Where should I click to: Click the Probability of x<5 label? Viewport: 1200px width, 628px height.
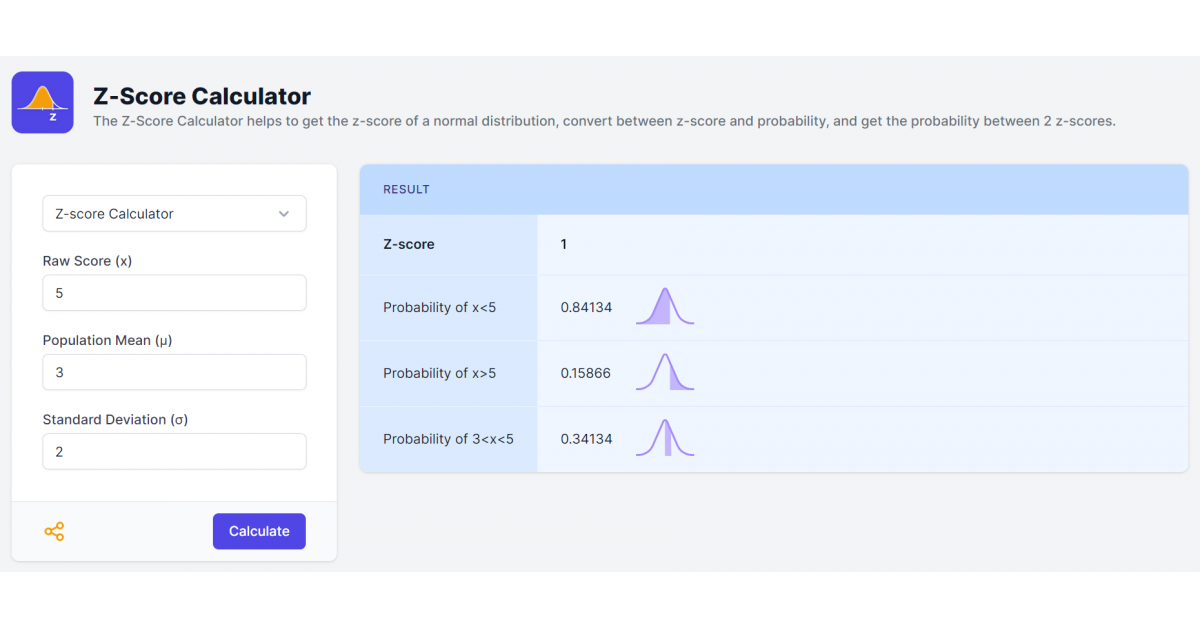(439, 307)
